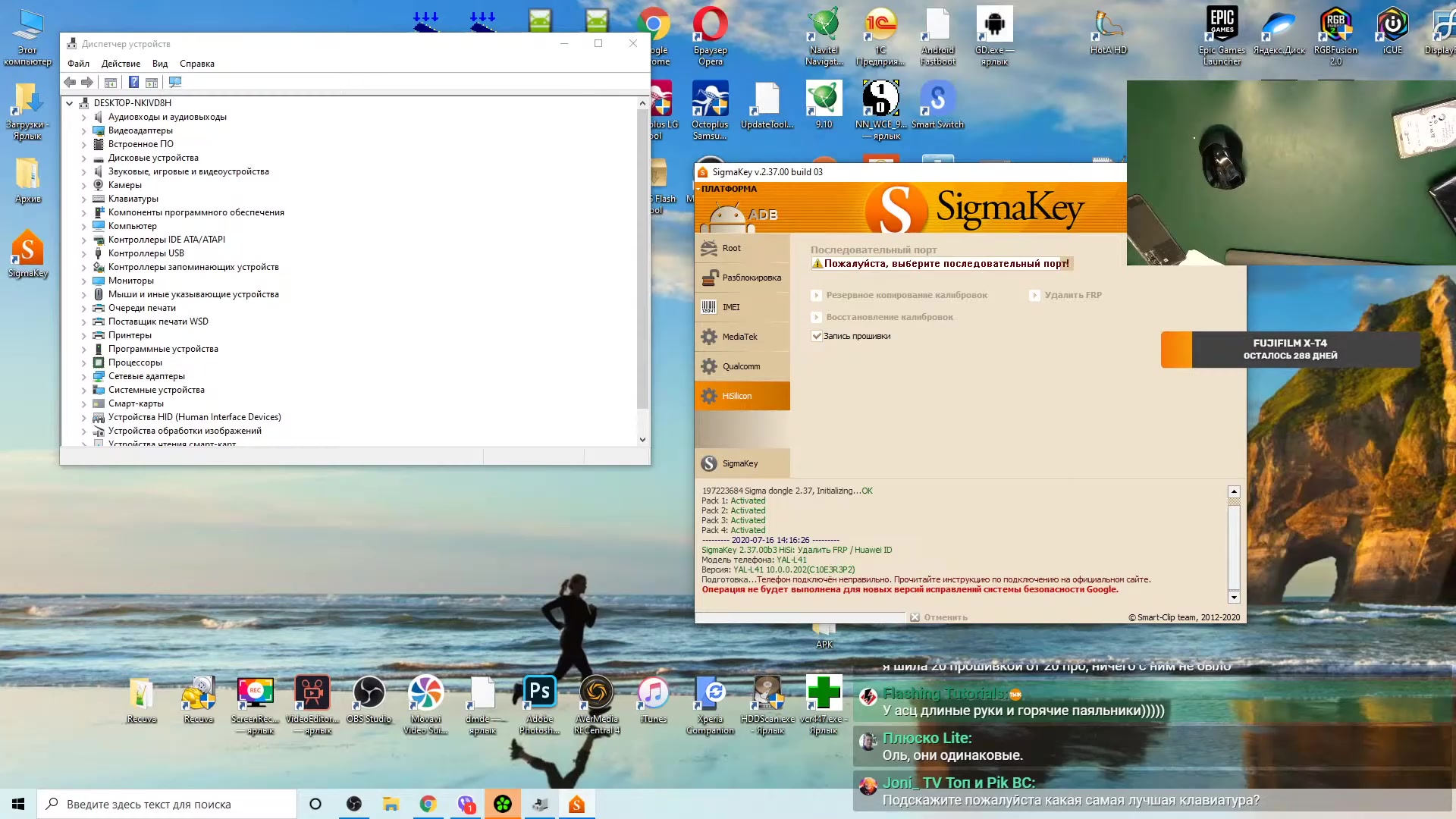Open Вид menu in Device Manager
Viewport: 1456px width, 819px height.
point(160,63)
